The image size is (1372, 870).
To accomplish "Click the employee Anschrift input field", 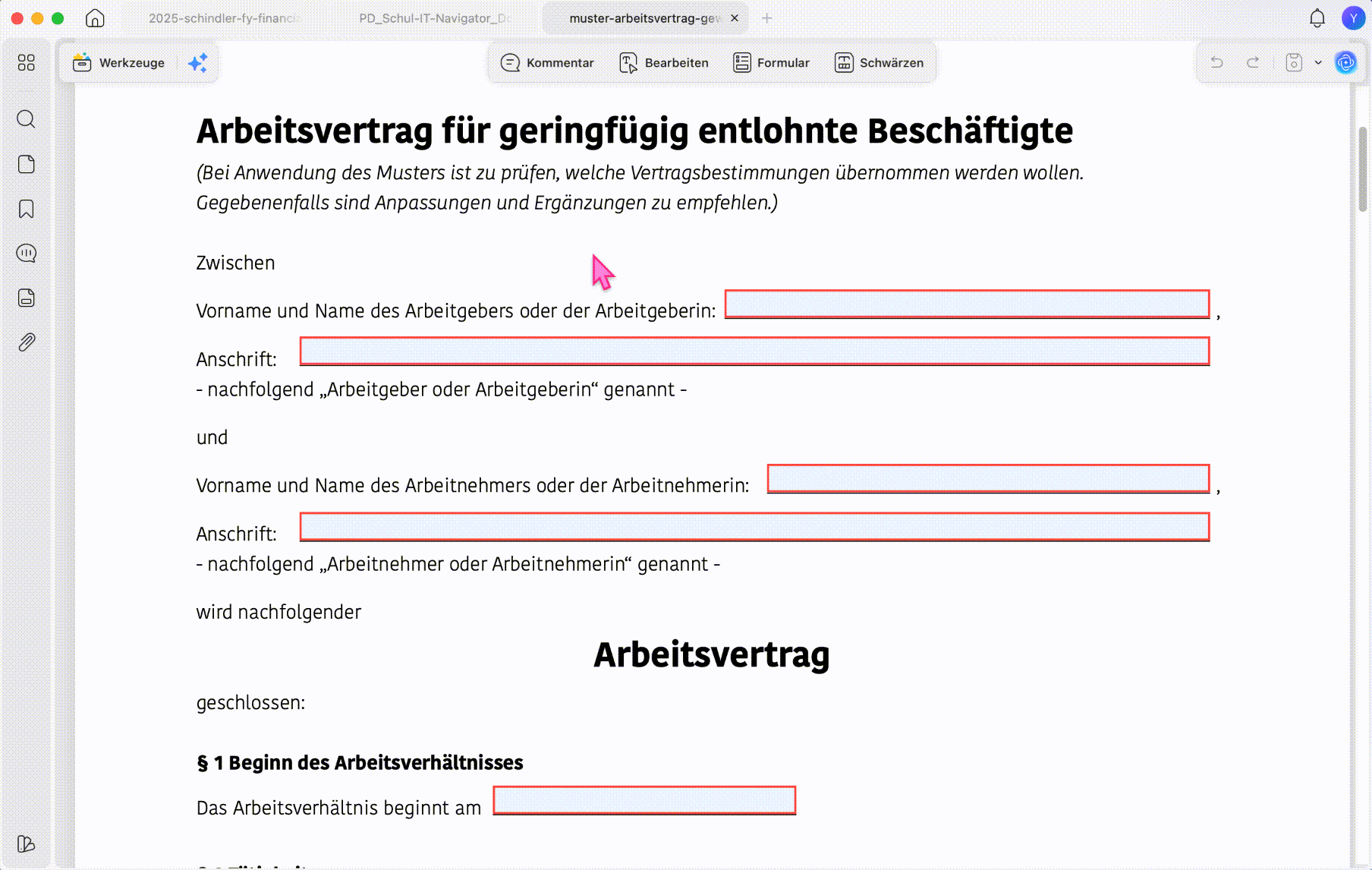I will tap(754, 527).
